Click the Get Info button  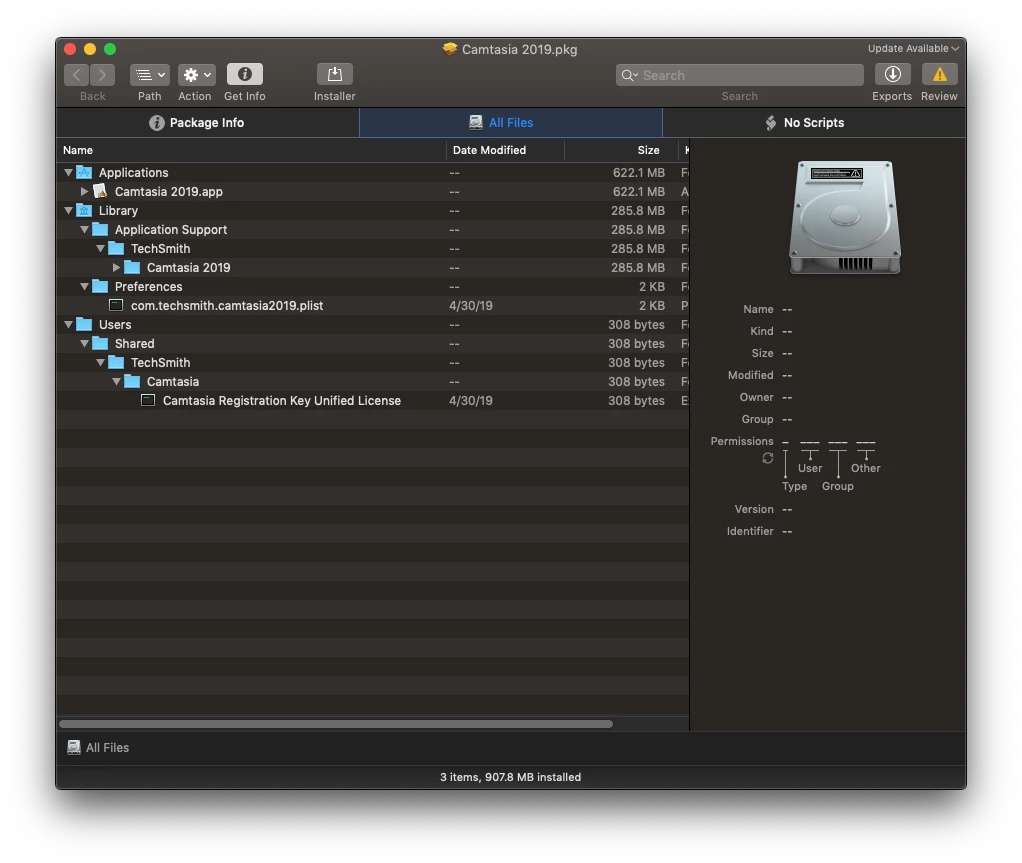(244, 74)
